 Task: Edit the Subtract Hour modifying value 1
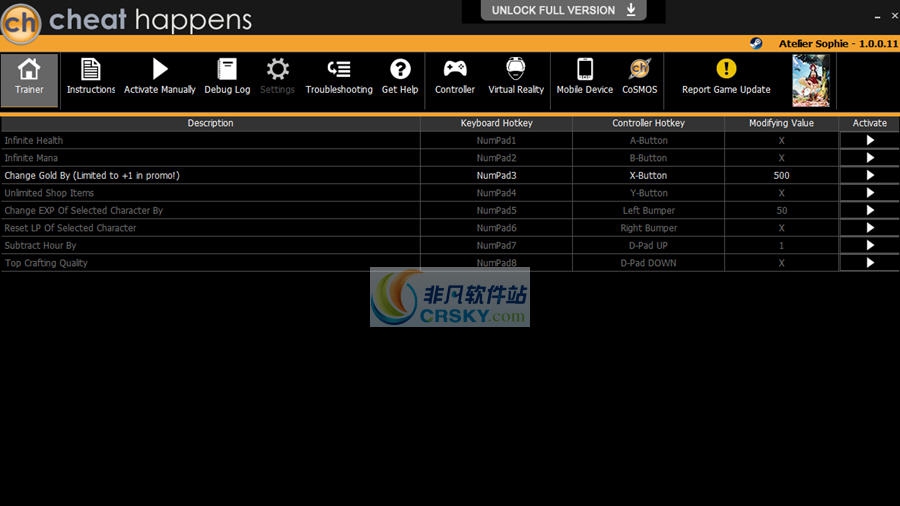click(781, 246)
